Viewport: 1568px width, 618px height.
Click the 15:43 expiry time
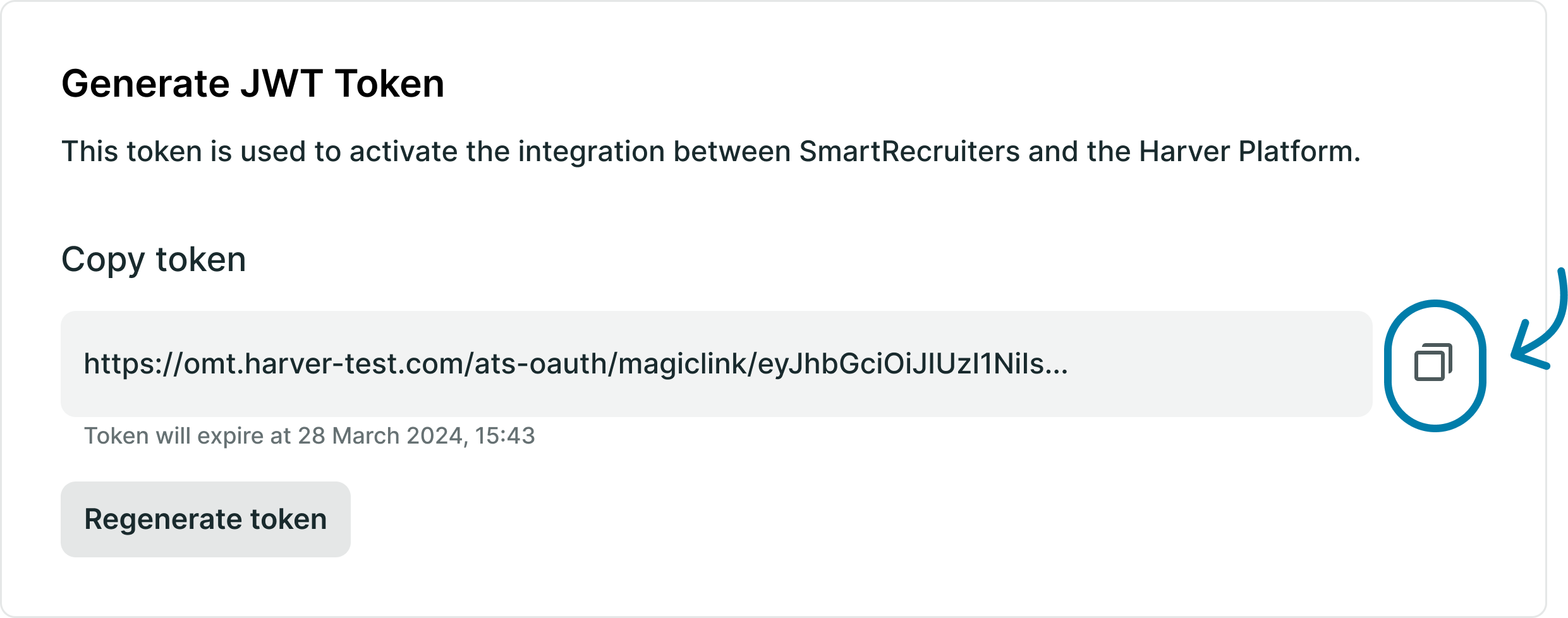coord(504,436)
